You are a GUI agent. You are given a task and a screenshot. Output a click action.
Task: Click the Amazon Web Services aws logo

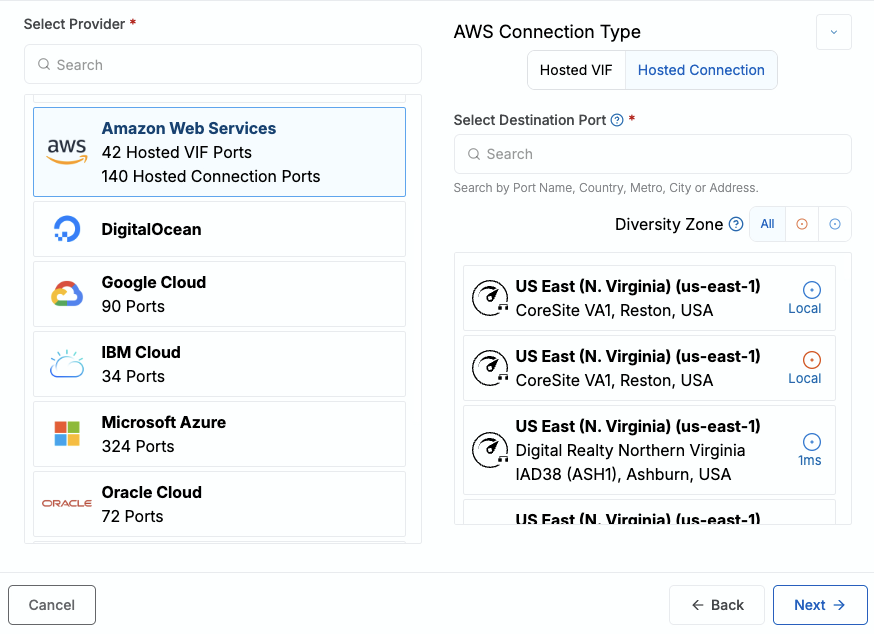click(x=67, y=152)
